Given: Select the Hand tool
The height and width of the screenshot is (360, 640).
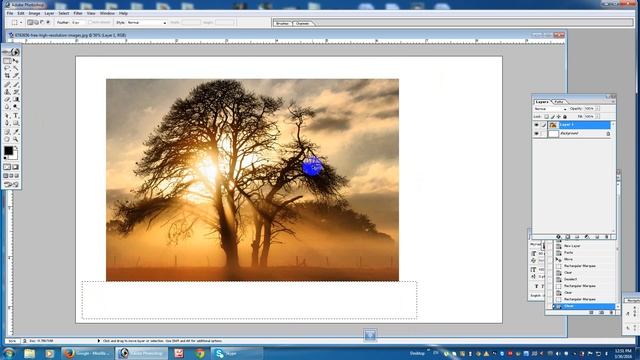Looking at the screenshot, I should pos(7,139).
